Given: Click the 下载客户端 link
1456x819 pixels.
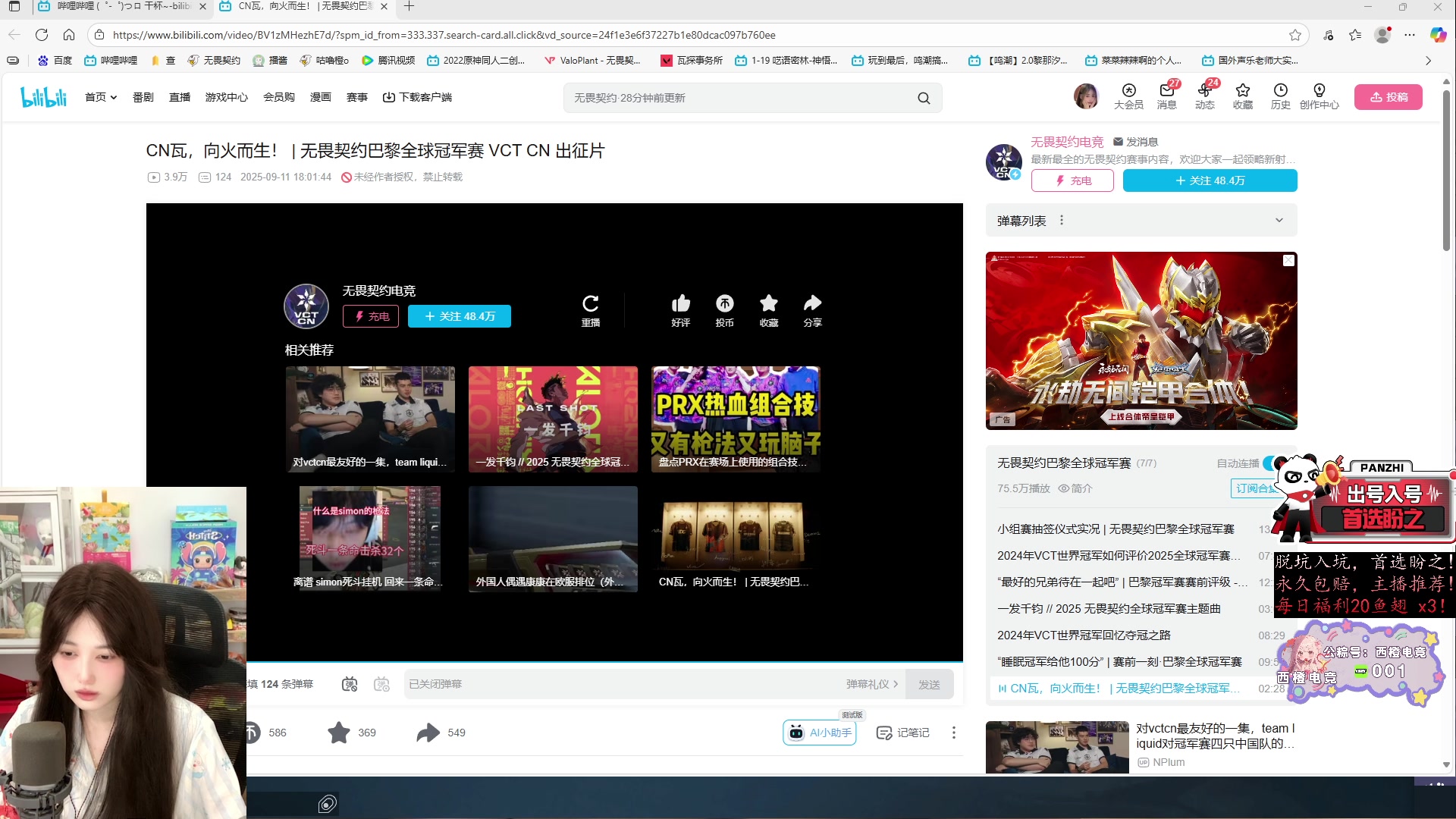Looking at the screenshot, I should (417, 97).
